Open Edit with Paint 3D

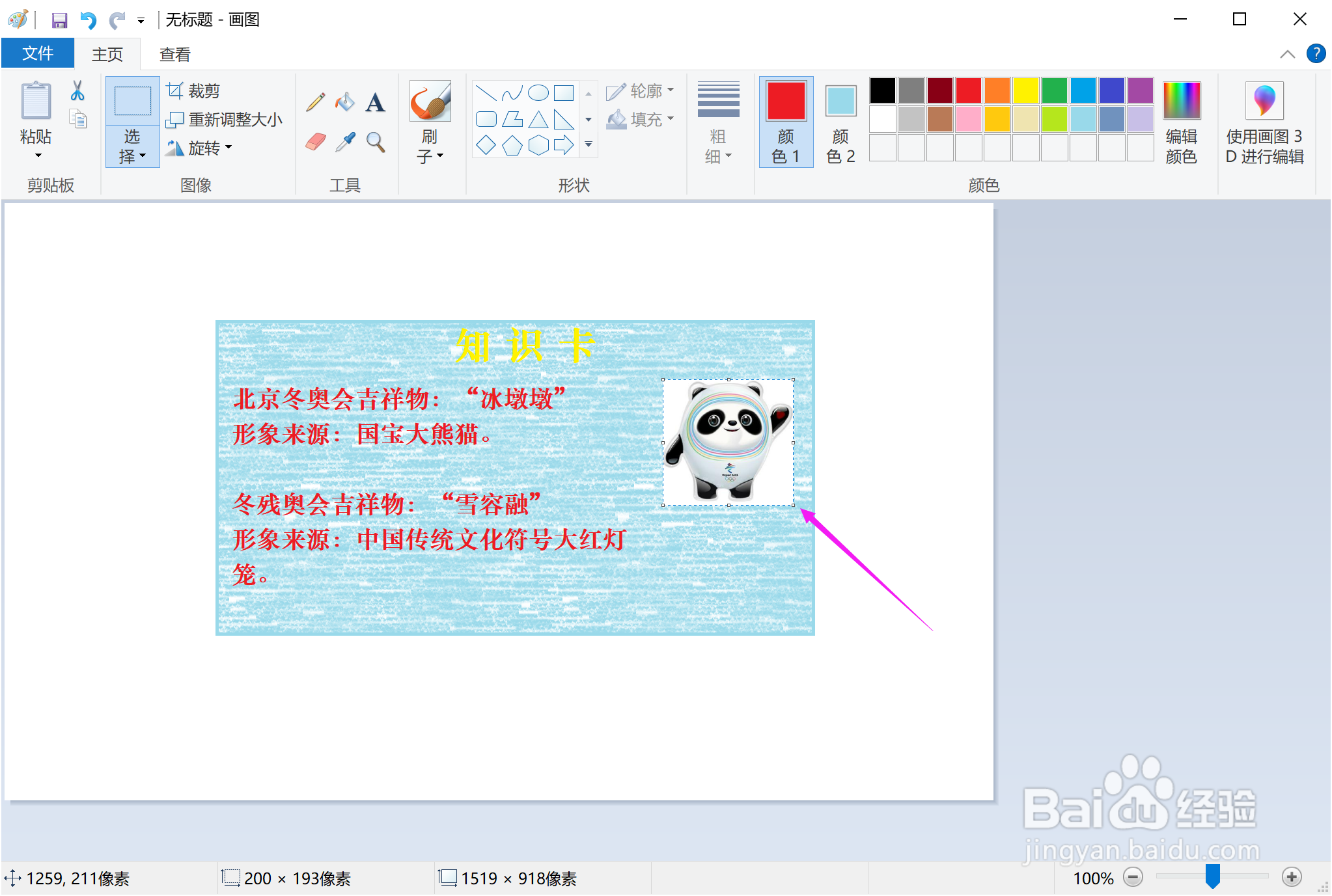(x=1264, y=124)
